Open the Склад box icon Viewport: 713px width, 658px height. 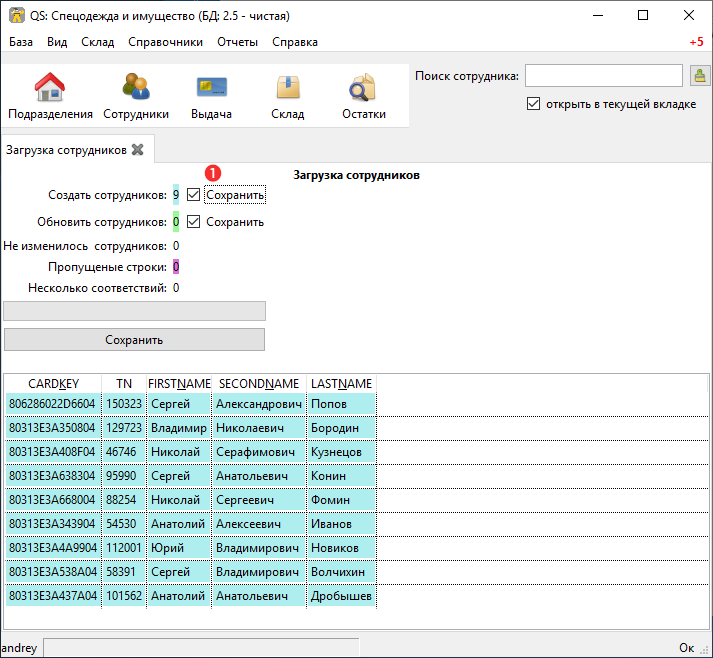288,87
